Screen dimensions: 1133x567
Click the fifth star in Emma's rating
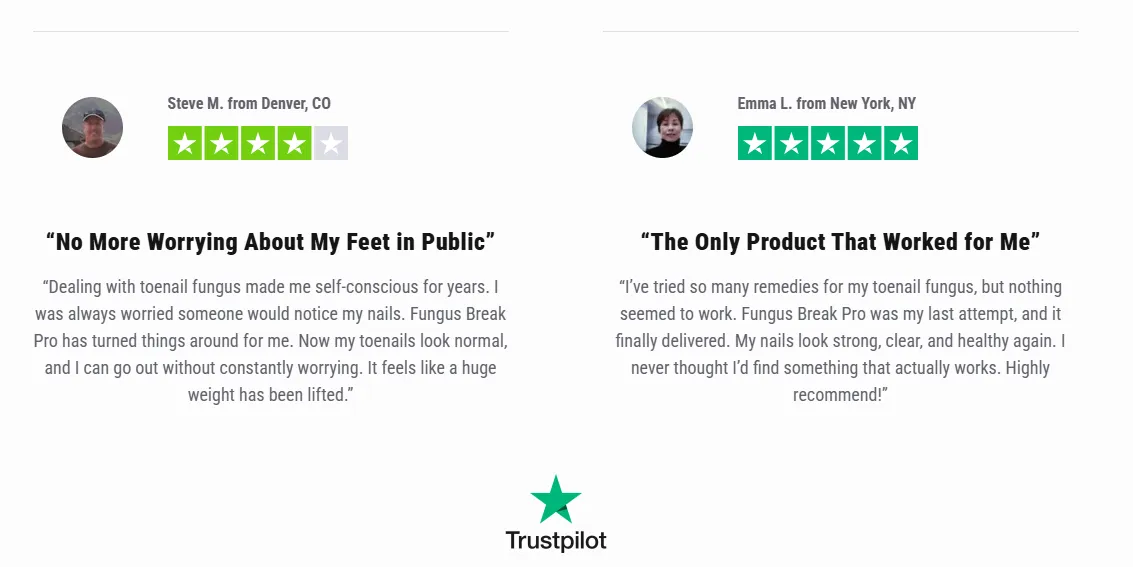901,143
